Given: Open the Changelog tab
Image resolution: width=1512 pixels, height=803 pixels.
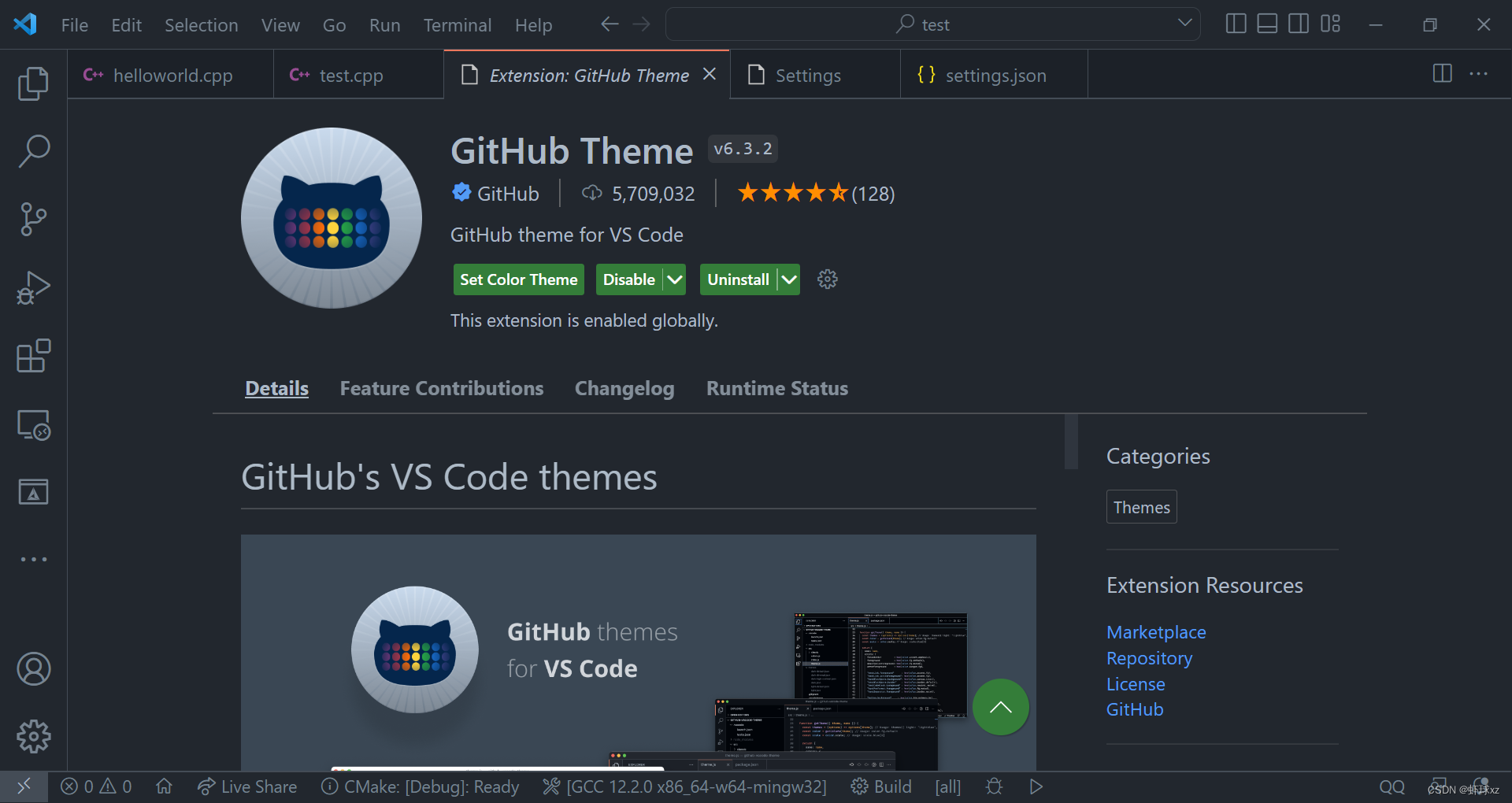Looking at the screenshot, I should (624, 389).
